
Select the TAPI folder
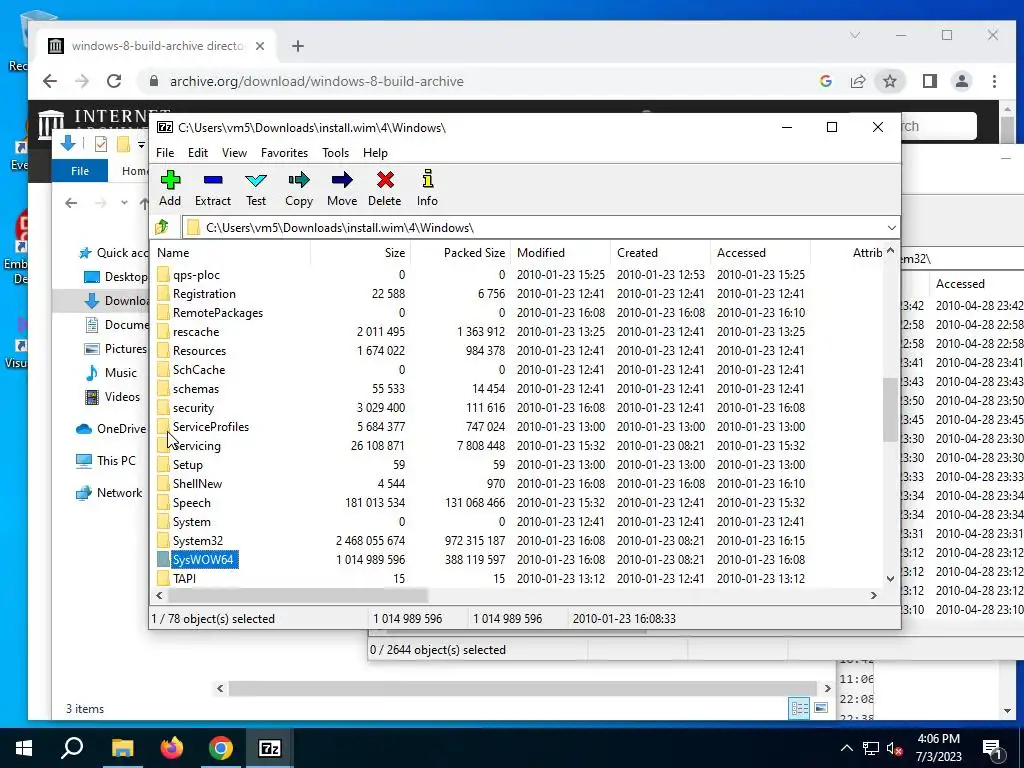tap(184, 579)
